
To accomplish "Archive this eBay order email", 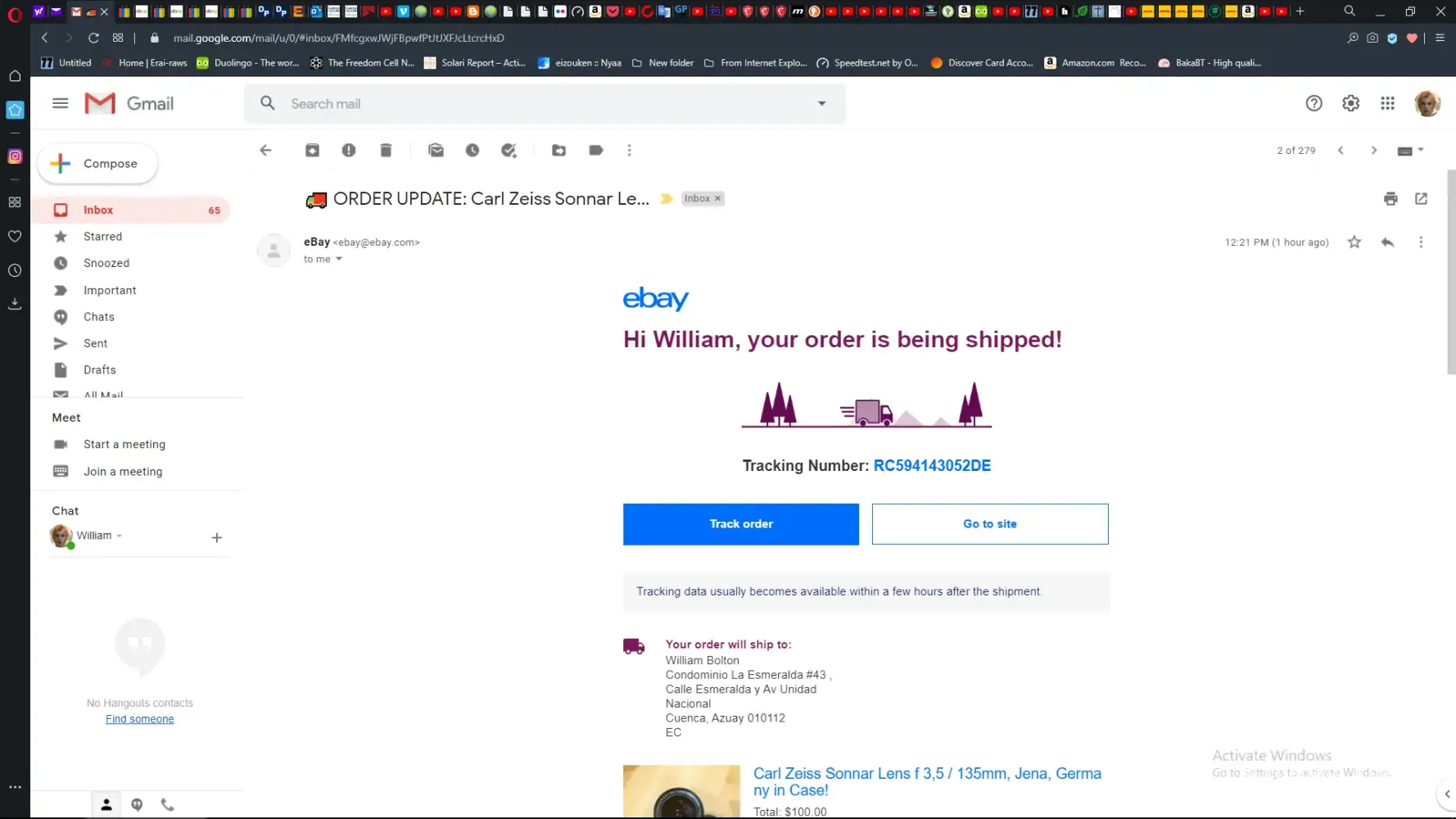I will [312, 150].
